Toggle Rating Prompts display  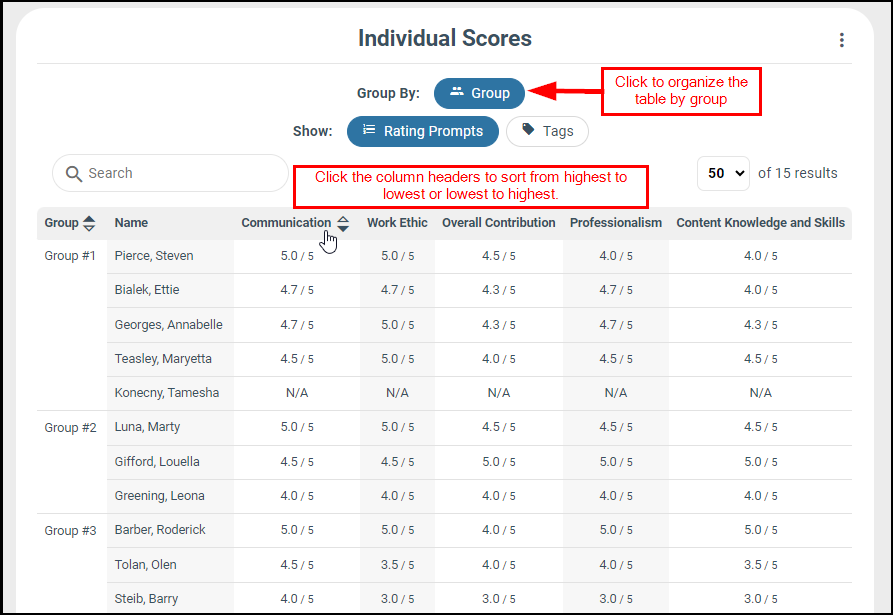pyautogui.click(x=423, y=132)
